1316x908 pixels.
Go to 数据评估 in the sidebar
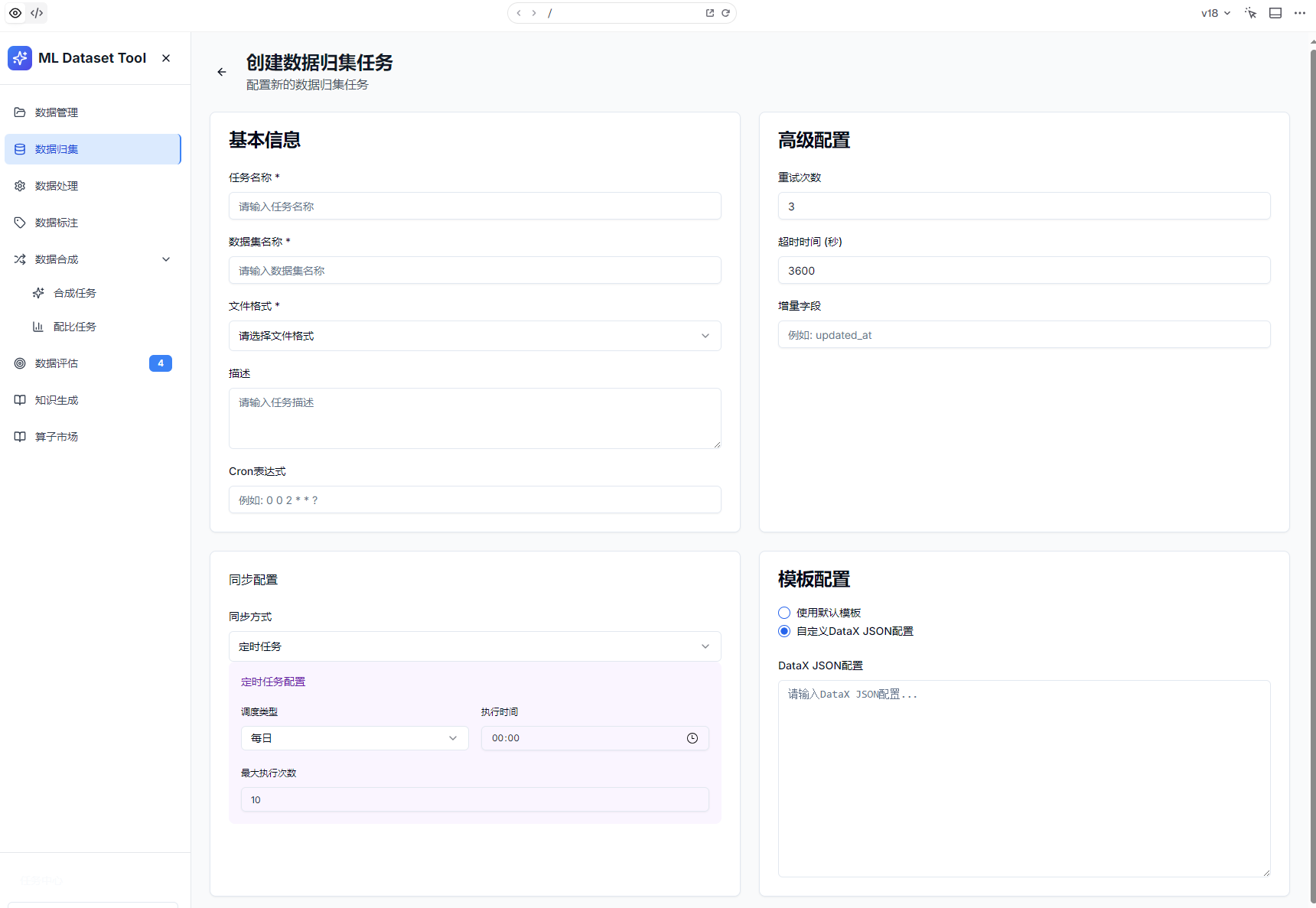click(x=57, y=363)
